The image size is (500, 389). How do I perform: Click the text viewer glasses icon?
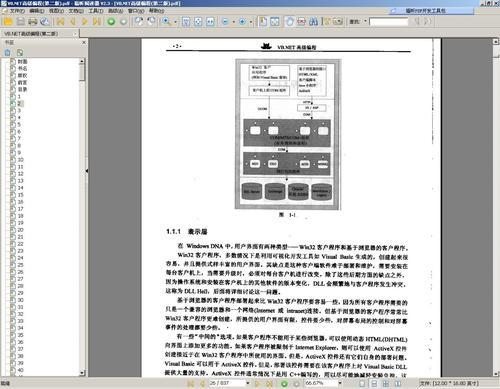(301, 22)
